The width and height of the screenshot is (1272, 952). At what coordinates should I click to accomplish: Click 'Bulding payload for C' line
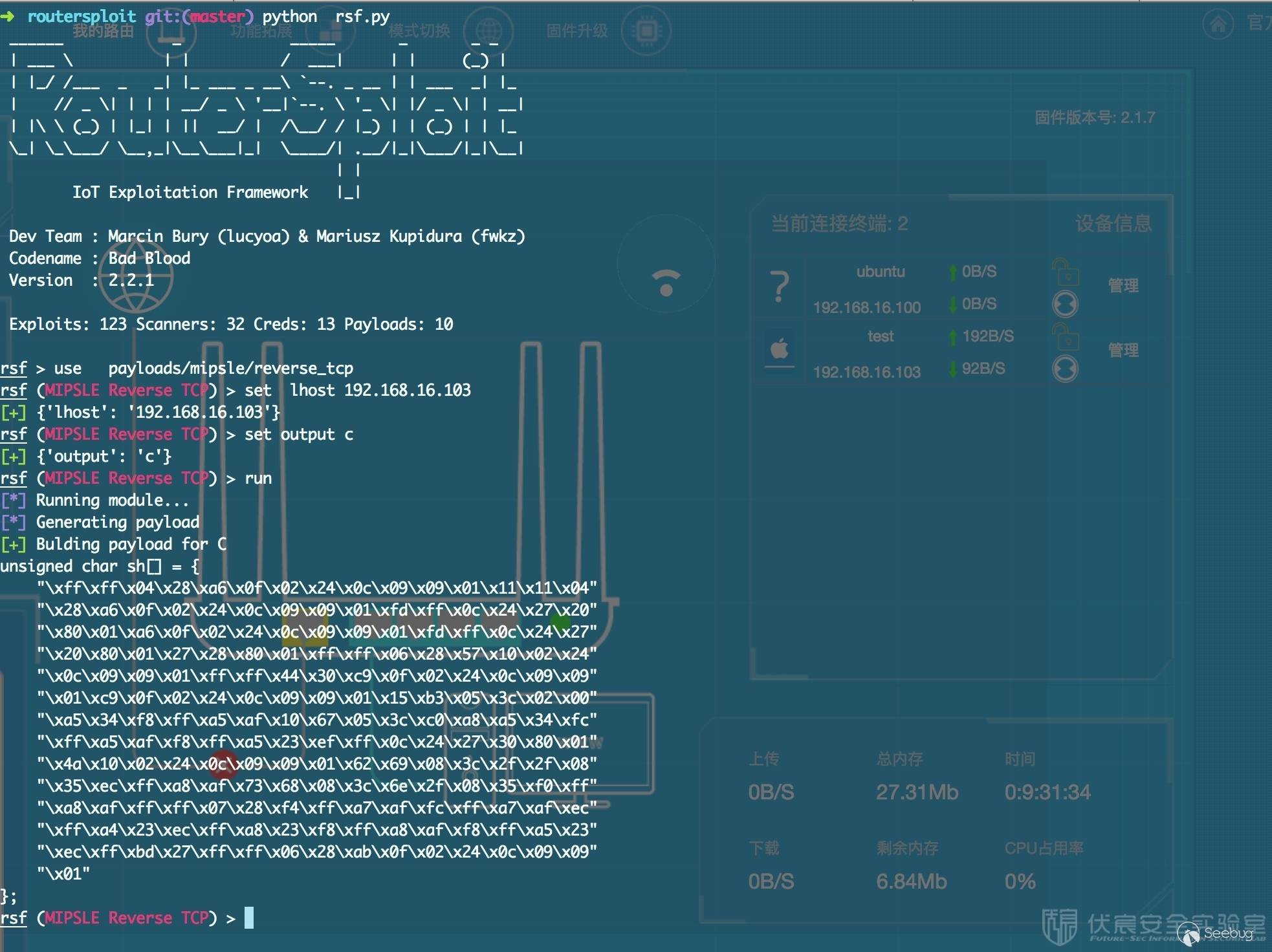point(114,544)
